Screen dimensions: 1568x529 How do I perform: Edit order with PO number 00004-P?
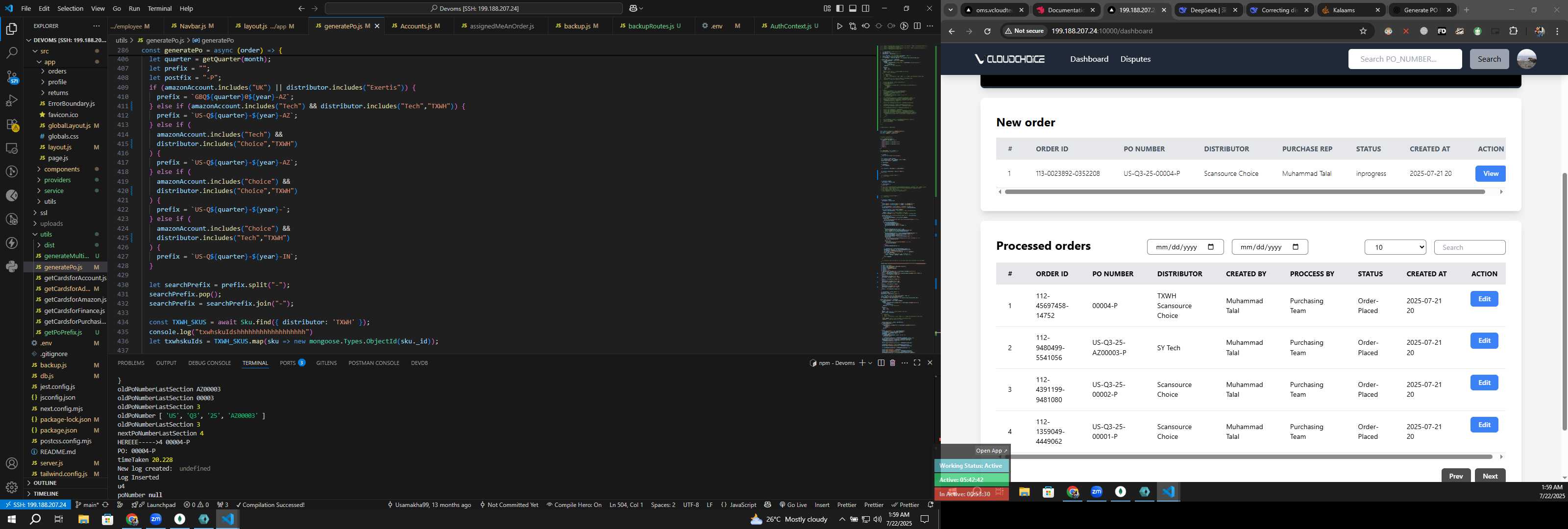[1484, 299]
